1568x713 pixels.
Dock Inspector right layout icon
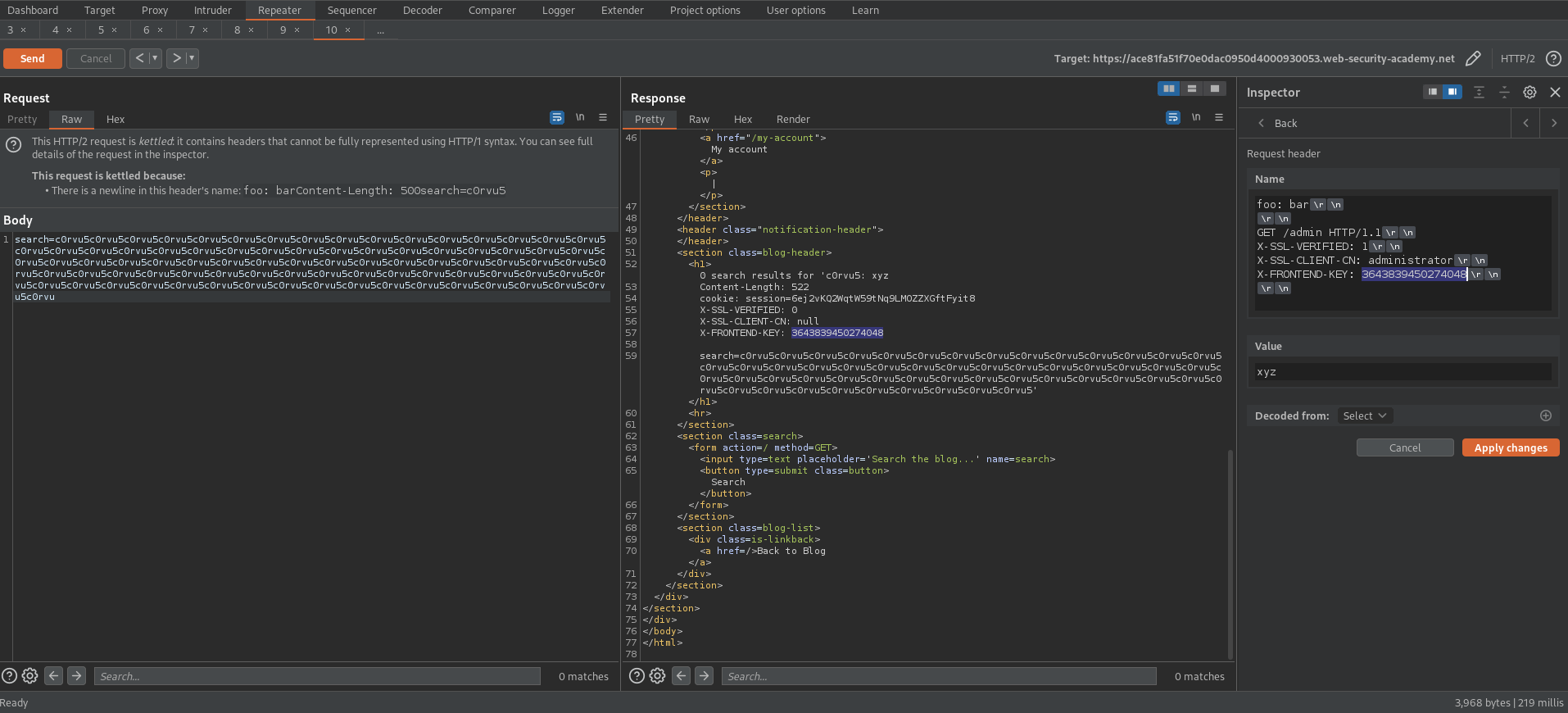point(1452,92)
